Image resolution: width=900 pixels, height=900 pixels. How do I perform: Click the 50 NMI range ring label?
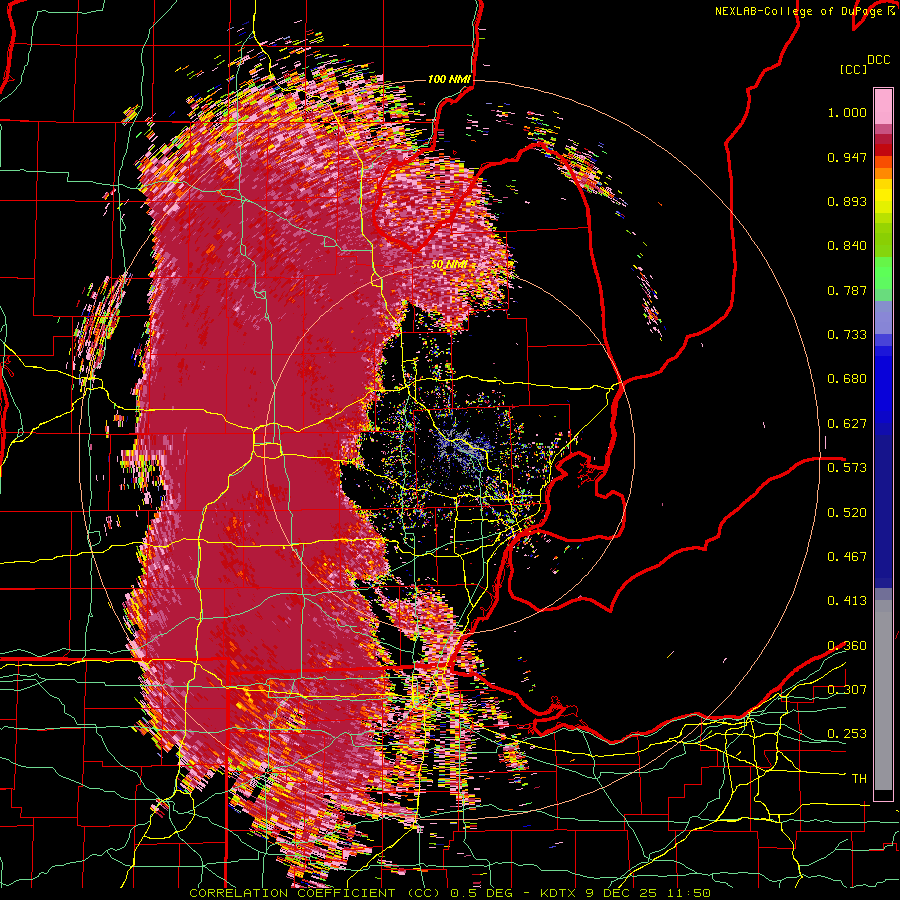(x=449, y=264)
